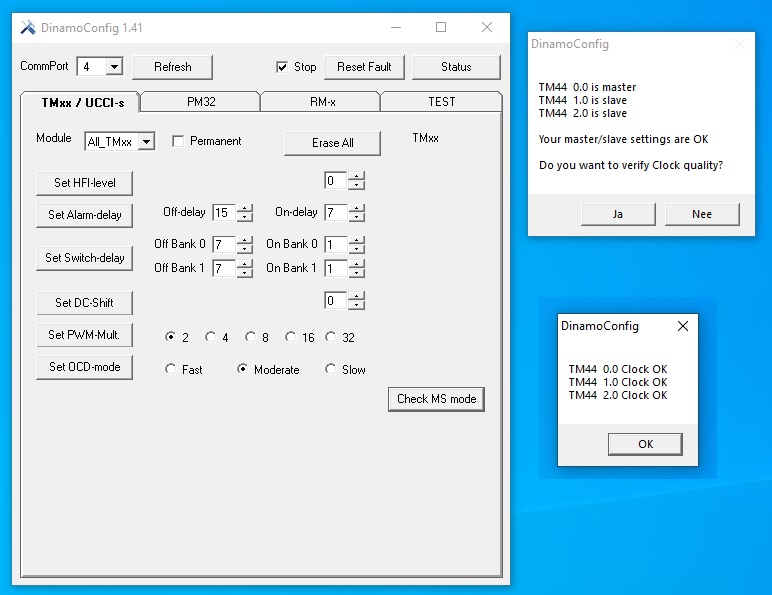
Task: Decrease the Off-delay alarm spinner value
Action: click(245, 217)
